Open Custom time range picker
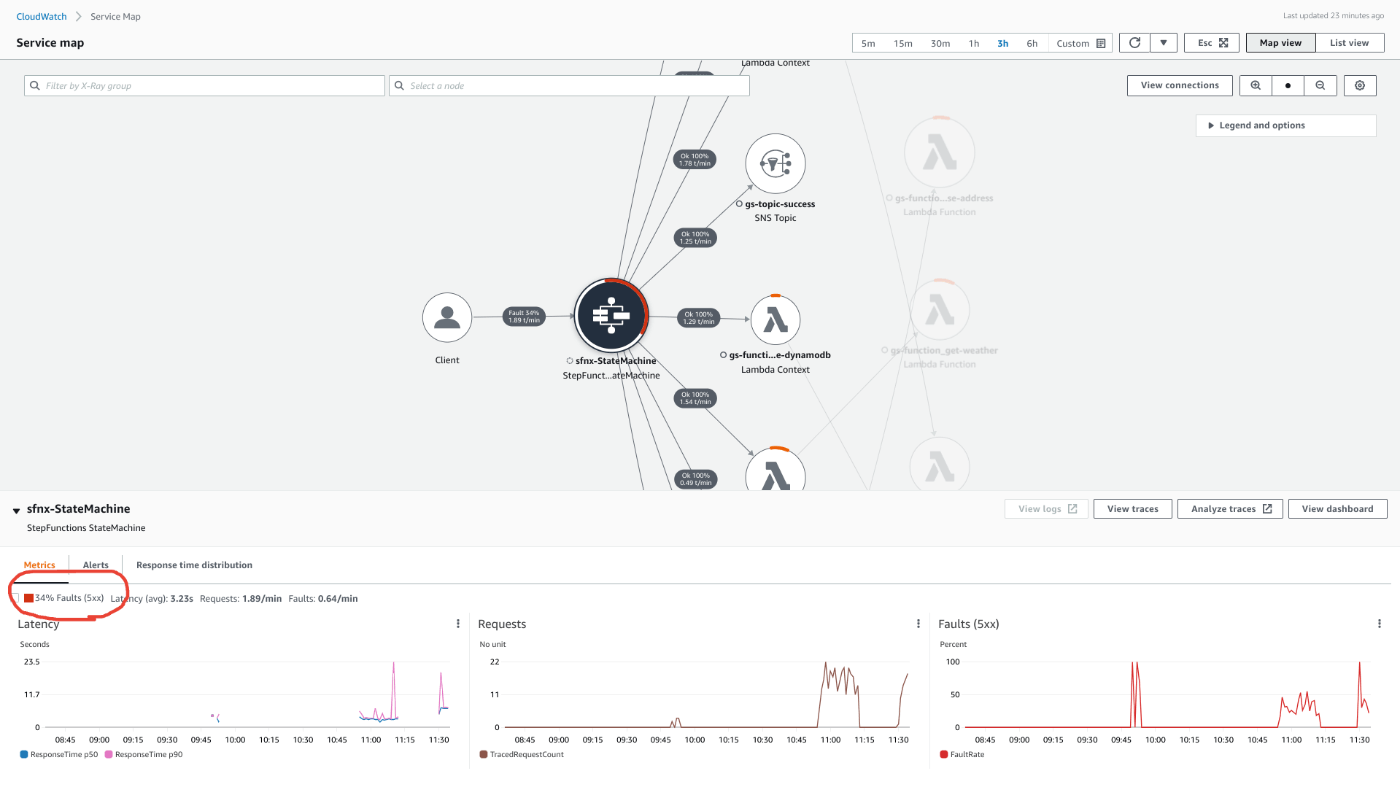Viewport: 1400px width, 787px height. pos(1080,43)
